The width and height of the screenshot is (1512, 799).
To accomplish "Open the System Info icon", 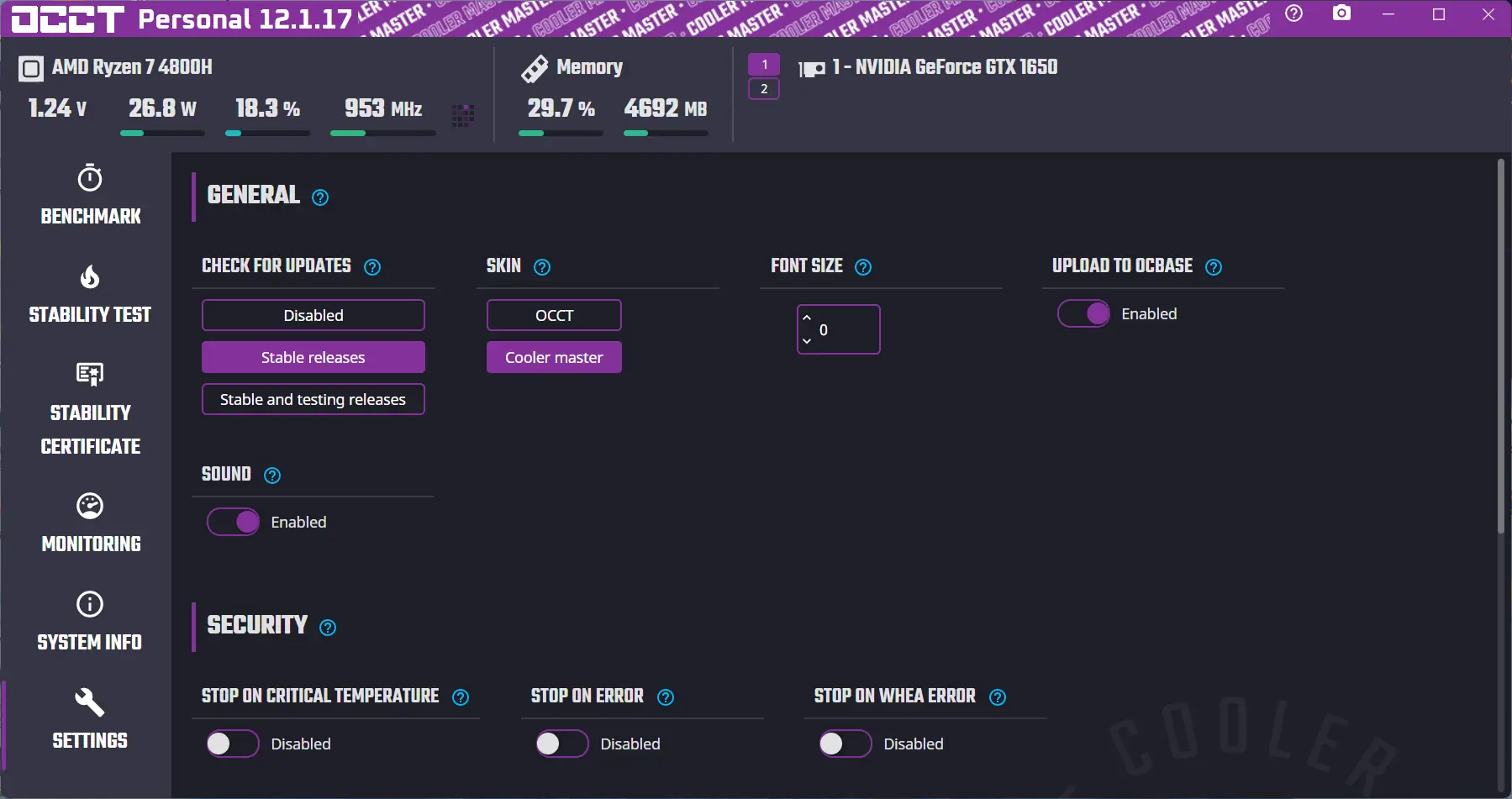I will click(x=90, y=604).
